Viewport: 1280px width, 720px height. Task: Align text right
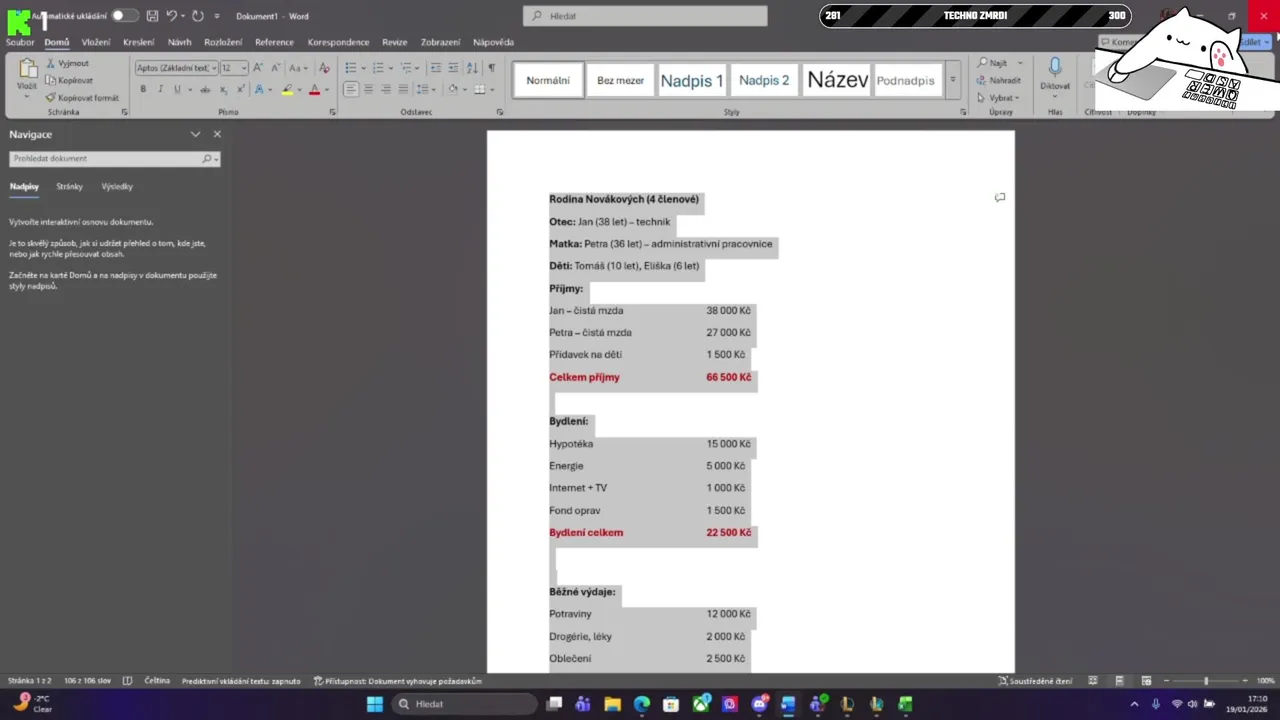coord(386,89)
